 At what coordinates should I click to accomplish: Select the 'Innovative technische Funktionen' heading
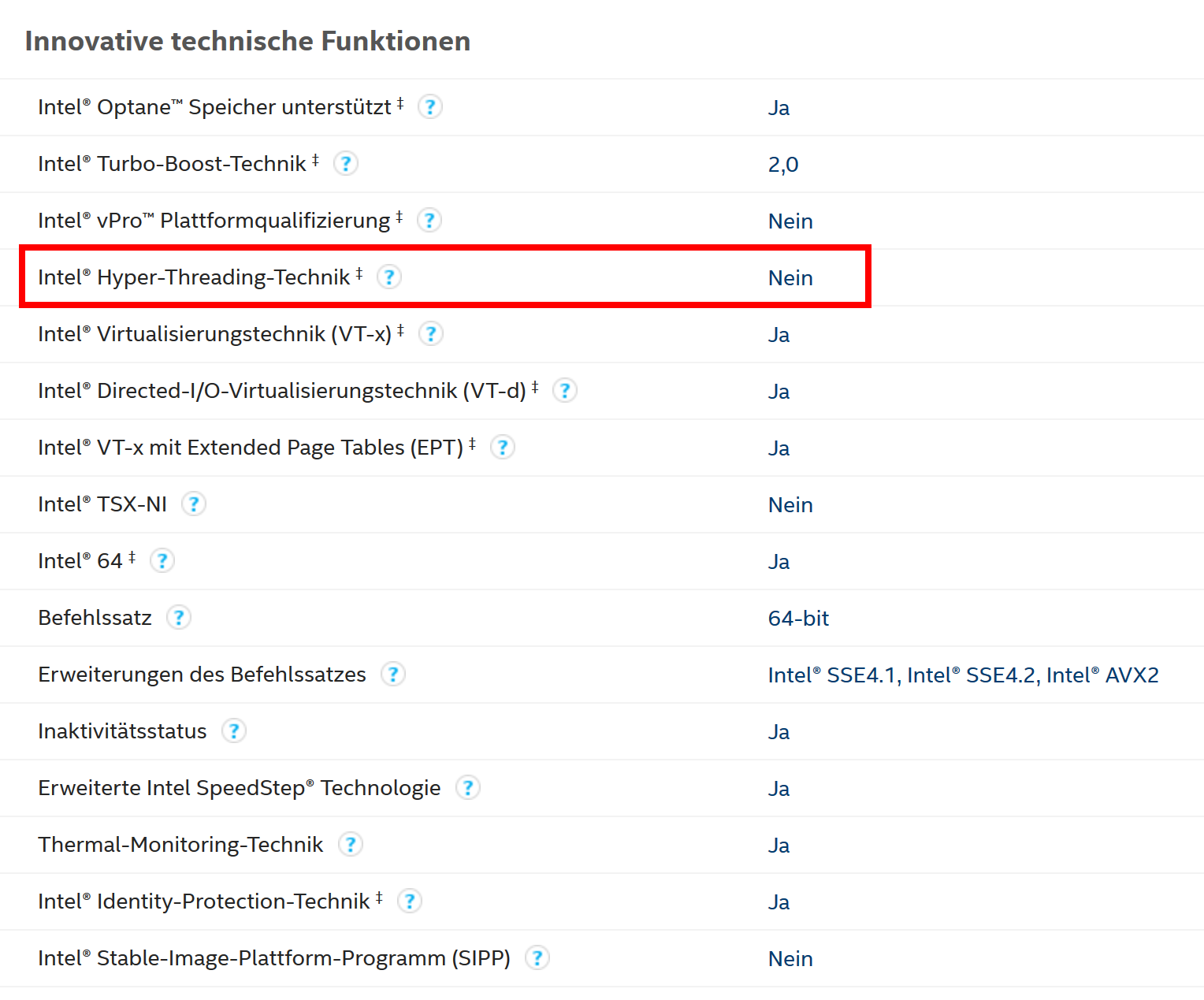(x=247, y=41)
